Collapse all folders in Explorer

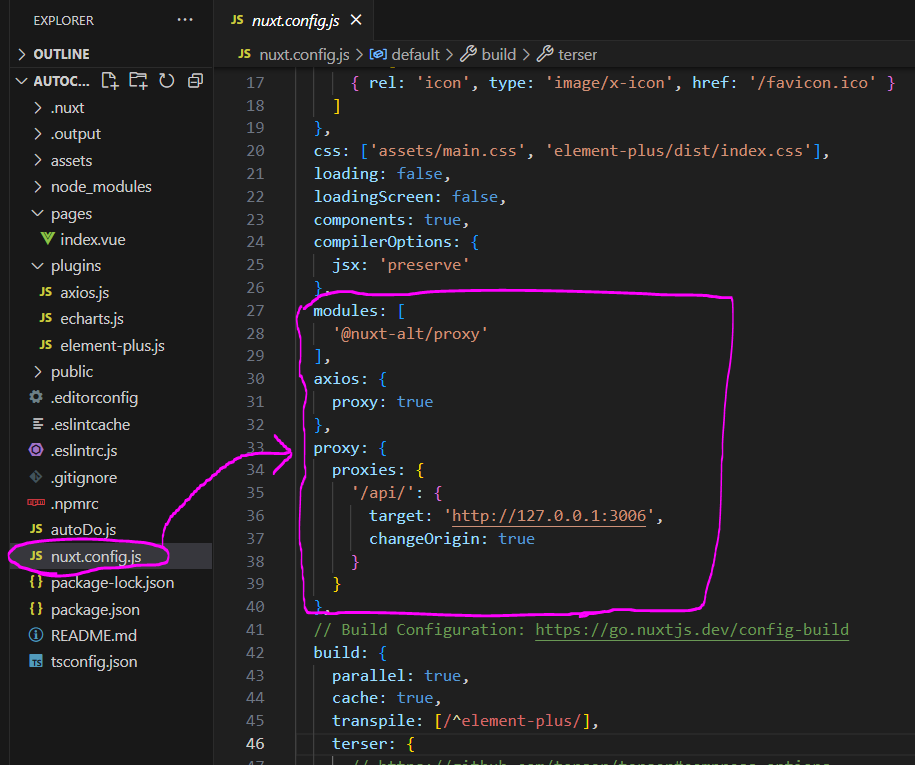coord(195,81)
